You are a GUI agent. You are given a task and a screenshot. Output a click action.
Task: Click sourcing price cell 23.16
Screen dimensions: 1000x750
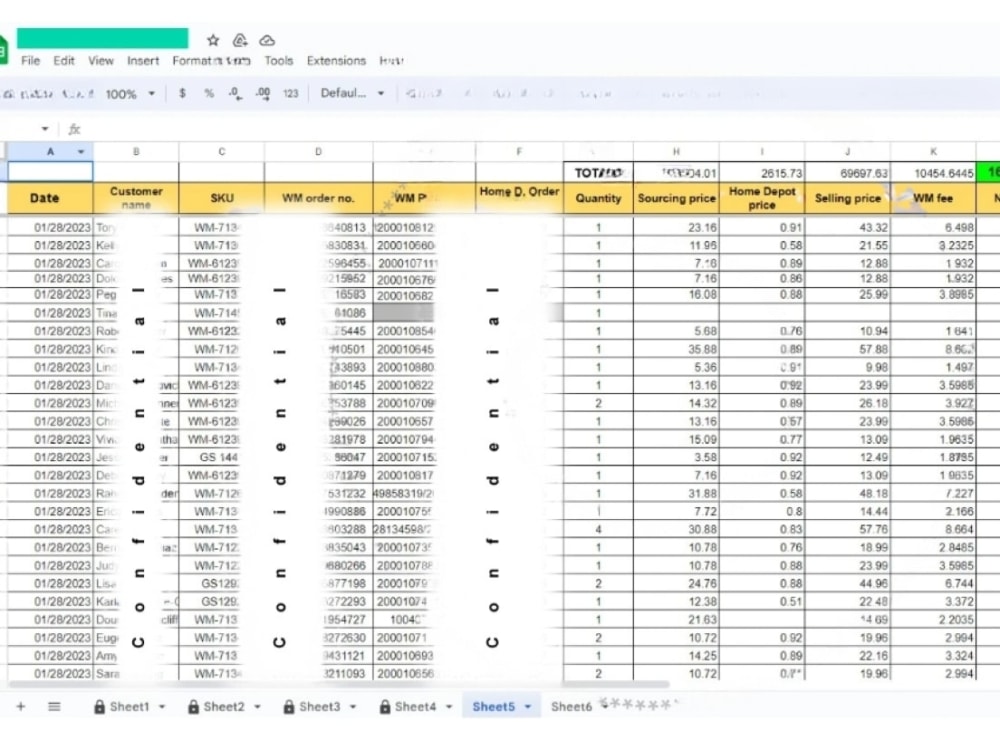click(x=676, y=227)
